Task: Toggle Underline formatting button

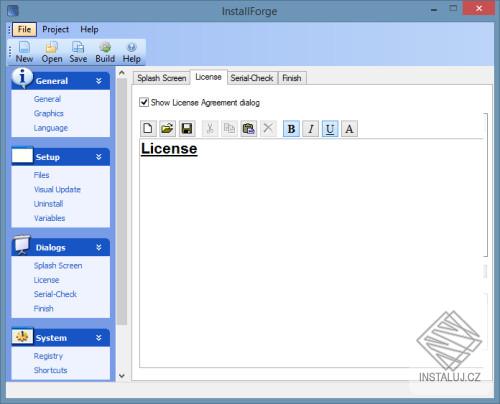Action: coord(330,129)
